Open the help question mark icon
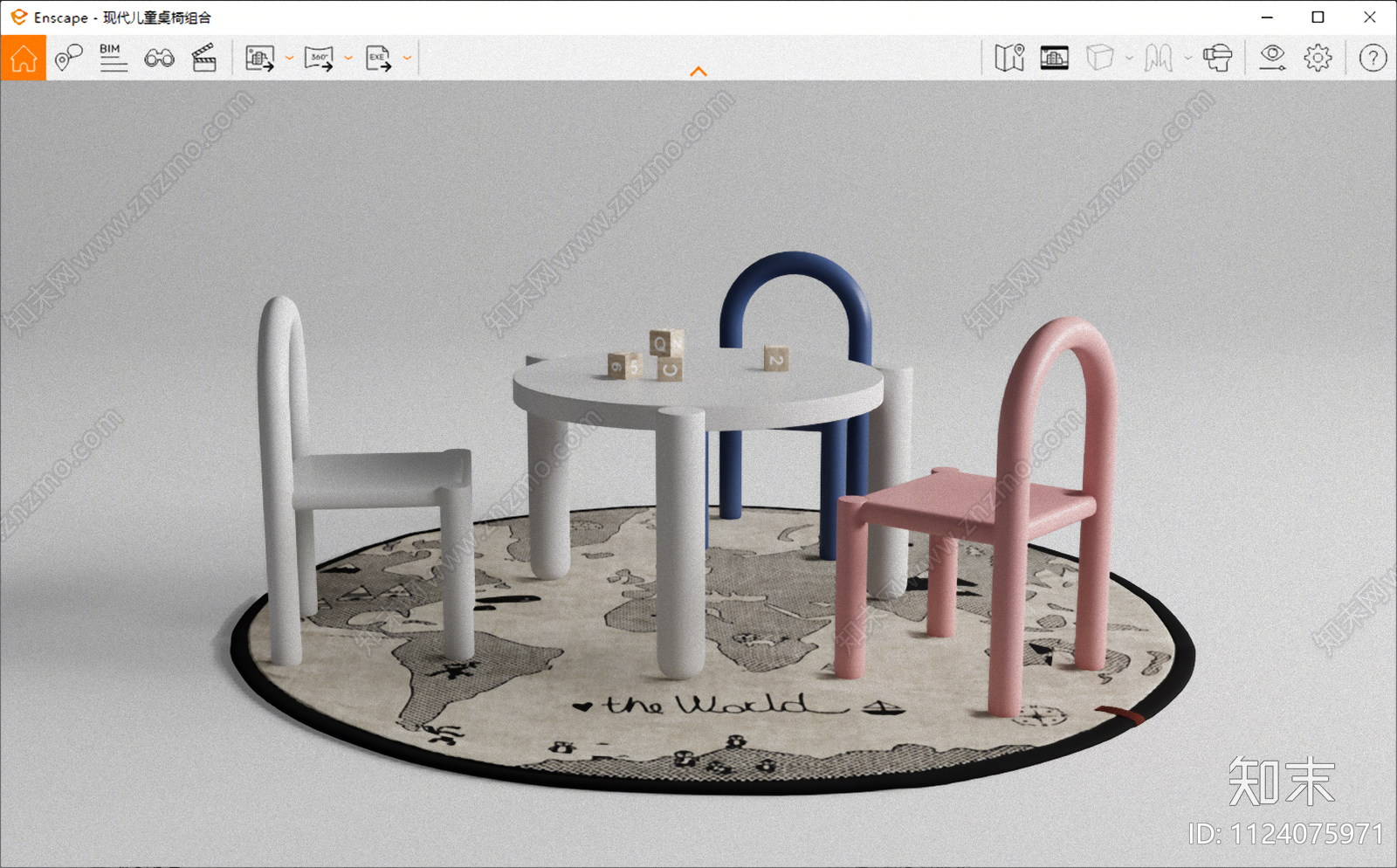1397x868 pixels. [1373, 59]
